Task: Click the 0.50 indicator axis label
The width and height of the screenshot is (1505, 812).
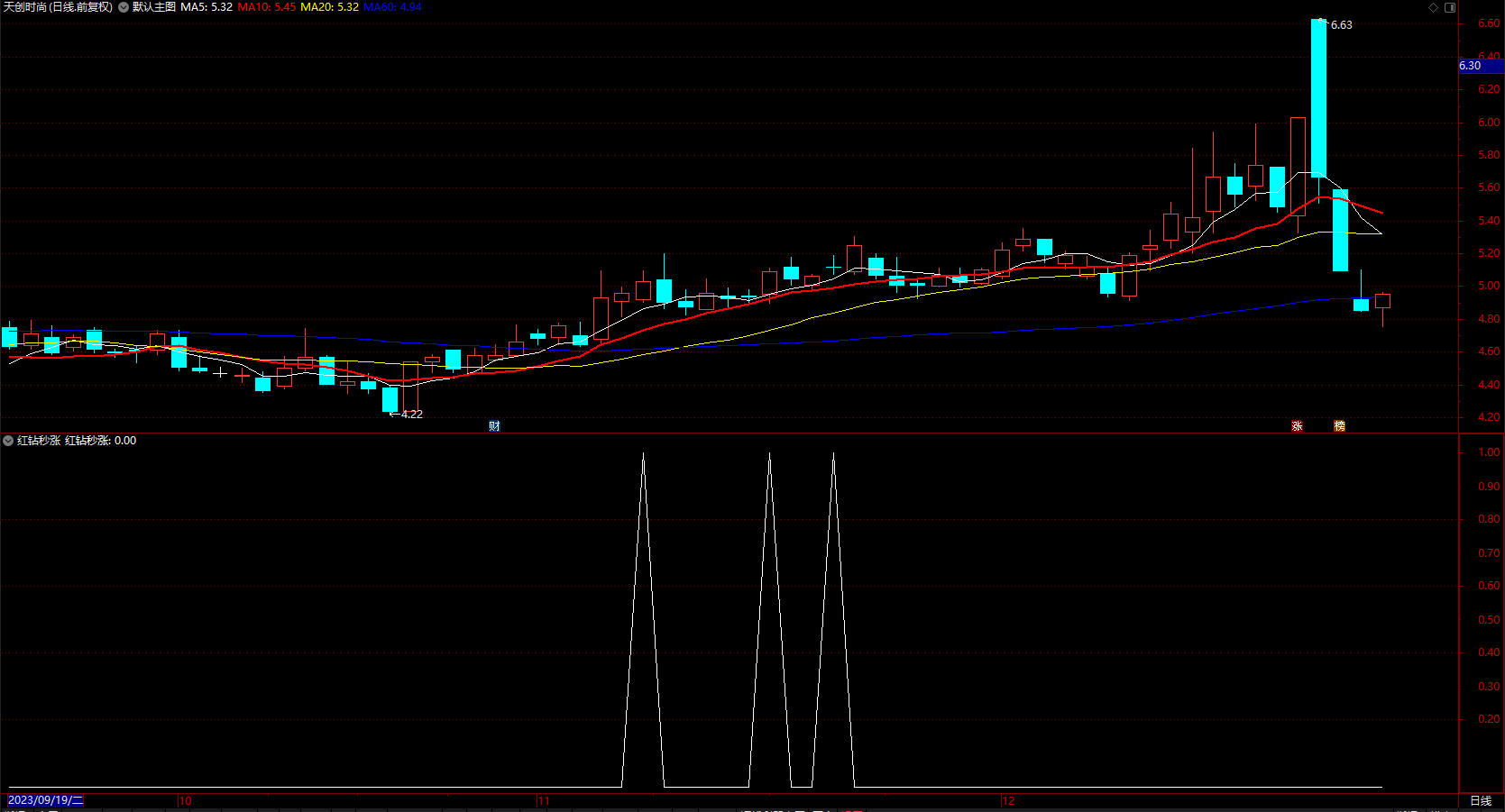Action: click(1489, 620)
